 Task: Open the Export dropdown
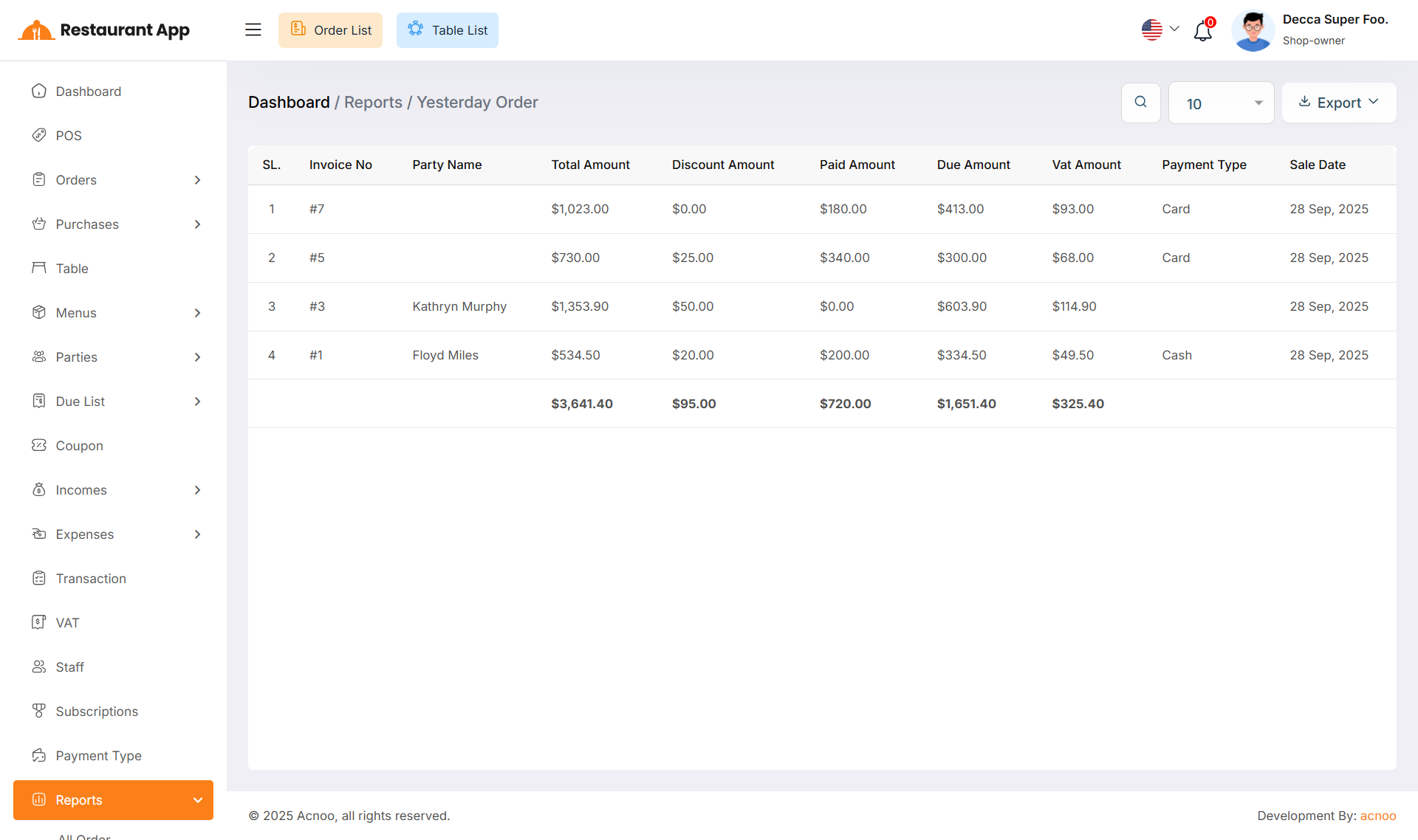coord(1338,103)
